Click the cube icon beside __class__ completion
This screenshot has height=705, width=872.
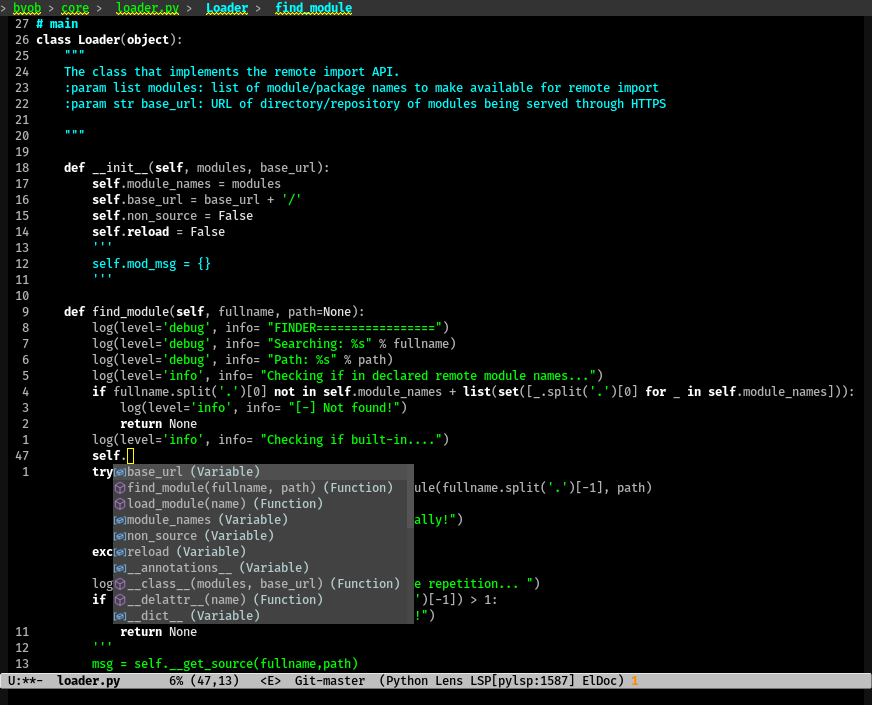(x=120, y=584)
